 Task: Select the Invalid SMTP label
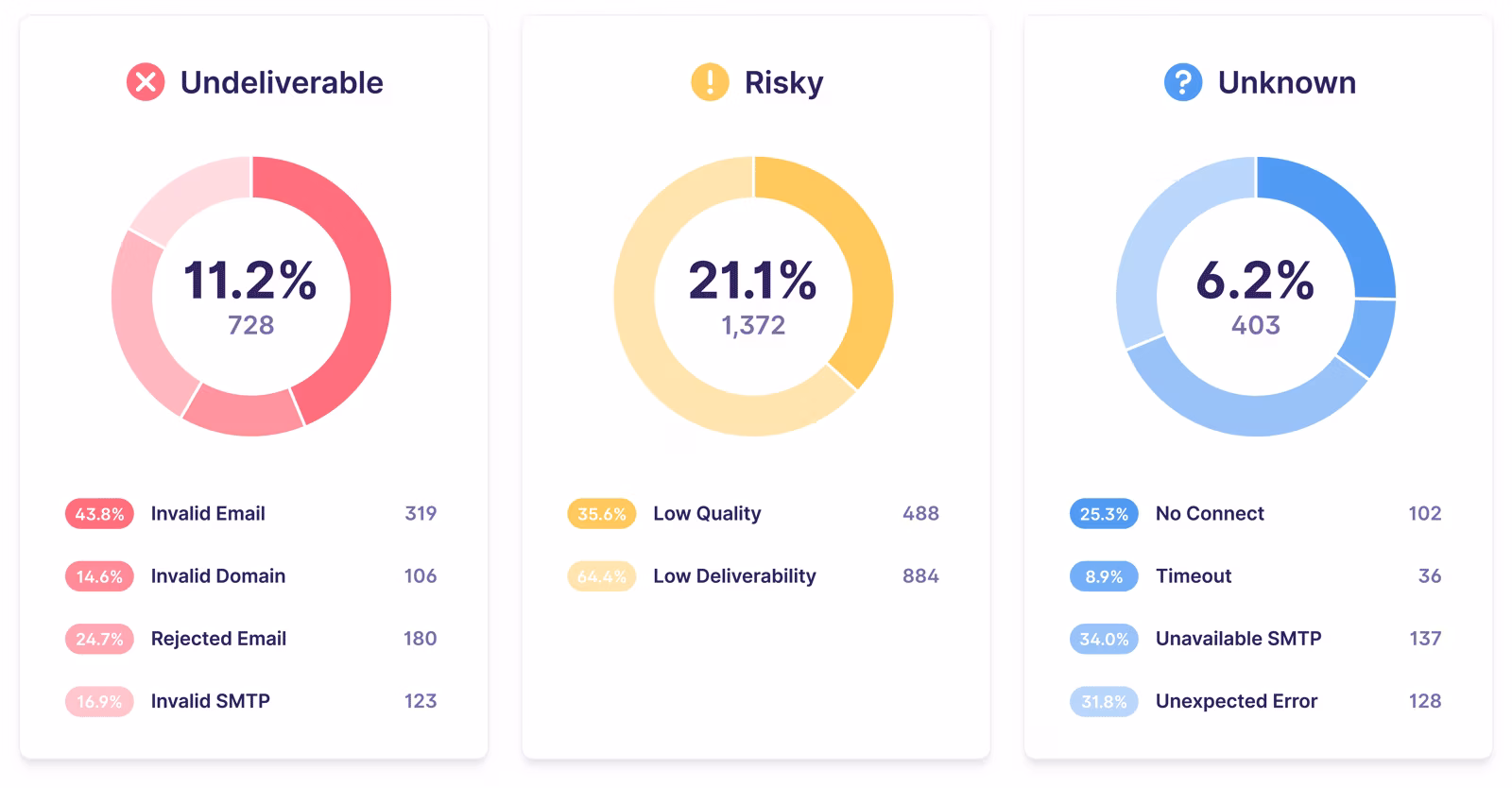211,701
